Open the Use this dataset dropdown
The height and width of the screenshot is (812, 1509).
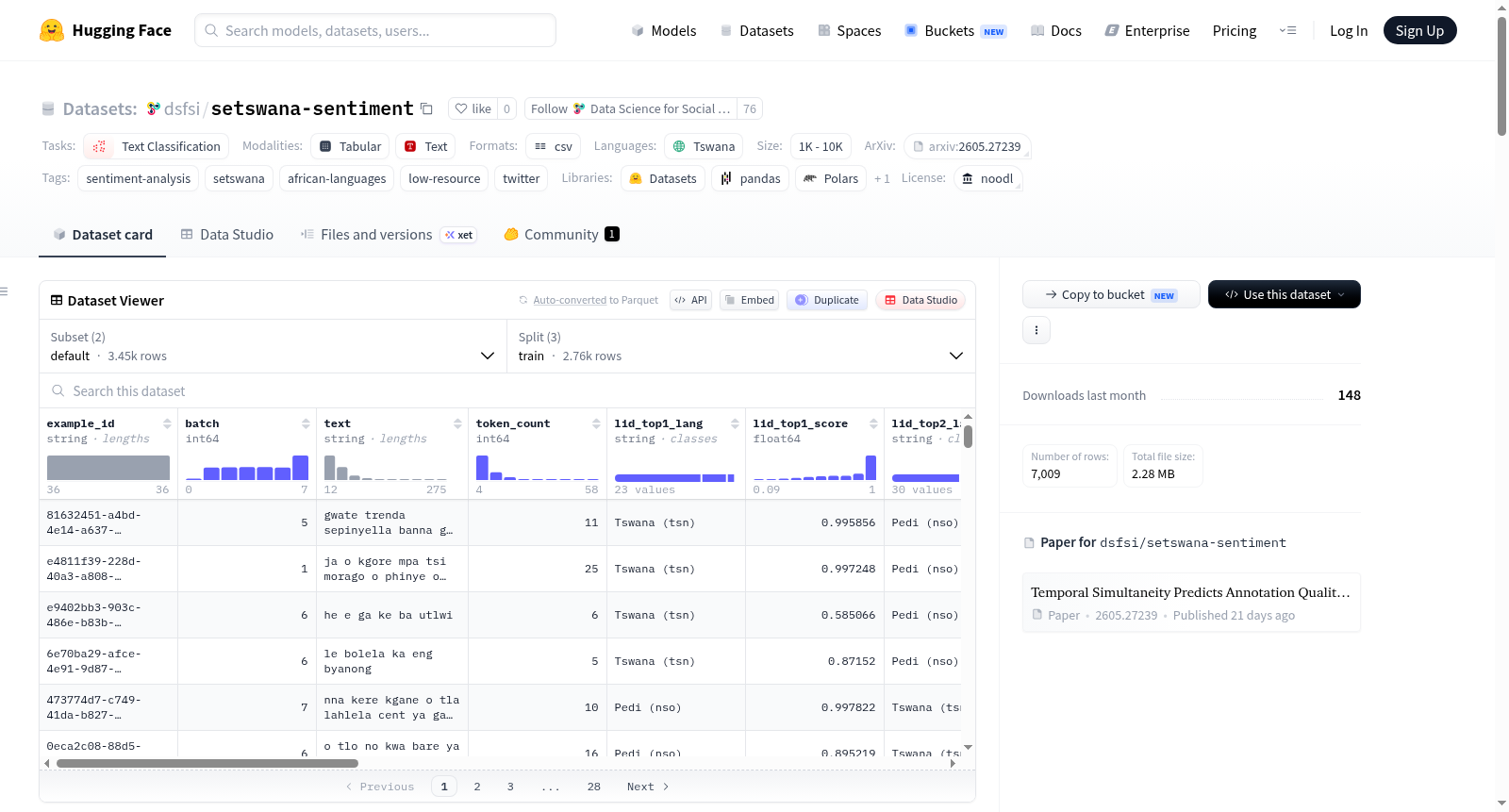[x=1285, y=294]
